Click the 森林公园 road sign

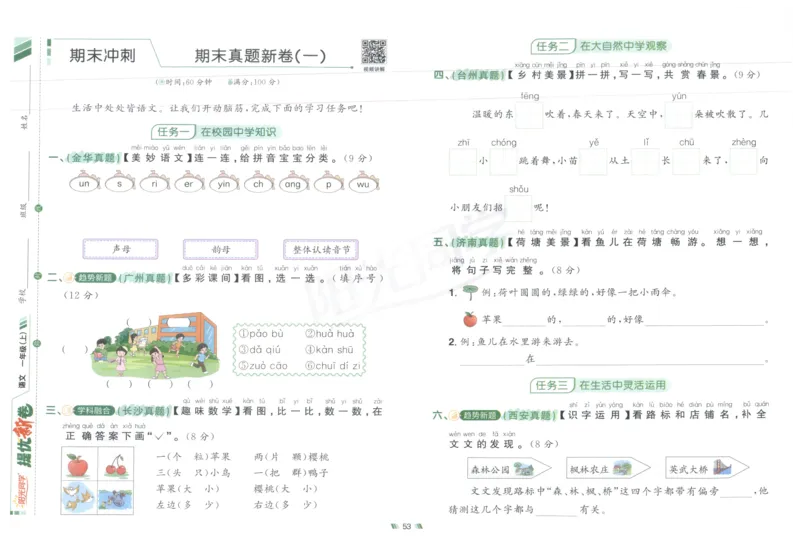pos(509,469)
